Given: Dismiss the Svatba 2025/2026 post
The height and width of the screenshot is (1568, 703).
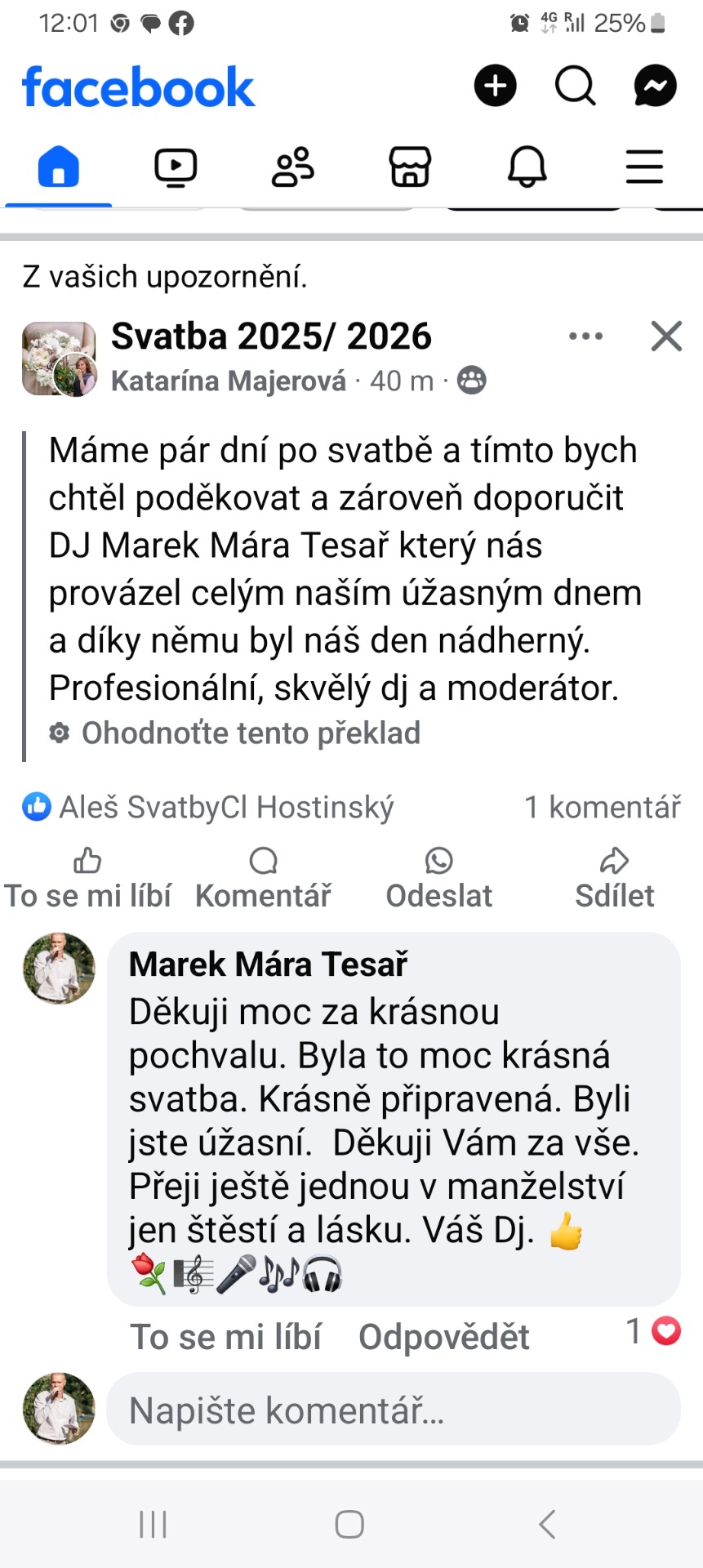Looking at the screenshot, I should click(666, 336).
